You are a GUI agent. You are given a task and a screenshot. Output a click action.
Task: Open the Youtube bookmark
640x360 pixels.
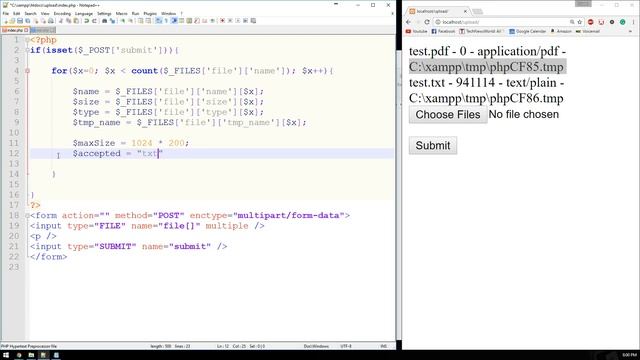(x=416, y=31)
